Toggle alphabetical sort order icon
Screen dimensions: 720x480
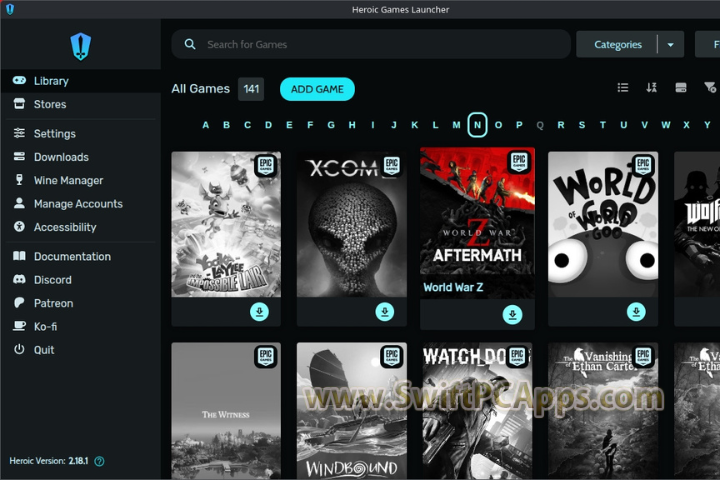(x=652, y=87)
